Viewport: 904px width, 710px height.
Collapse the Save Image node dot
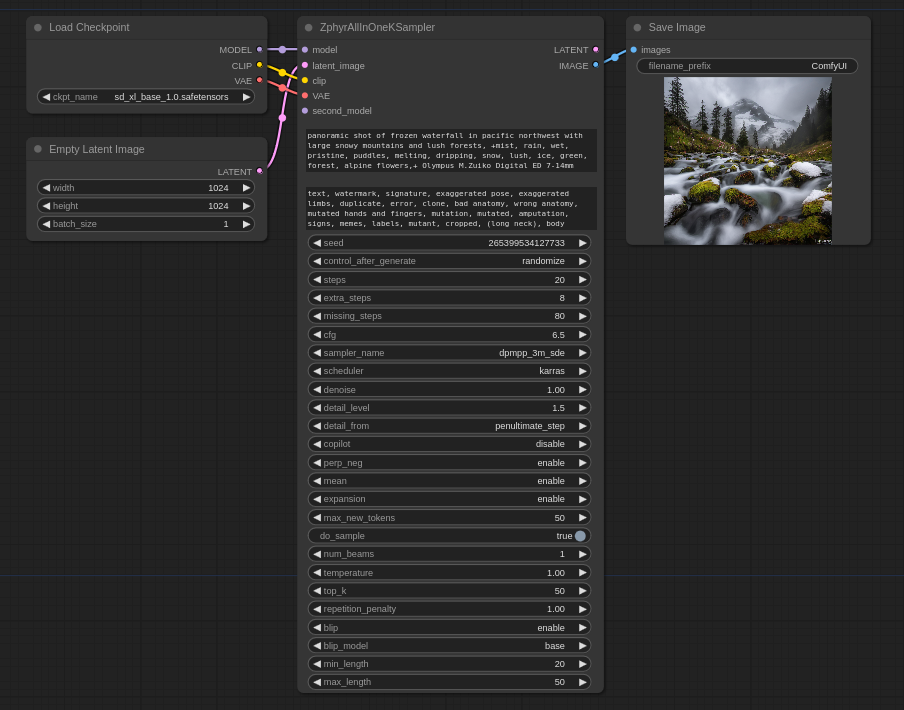click(x=637, y=28)
